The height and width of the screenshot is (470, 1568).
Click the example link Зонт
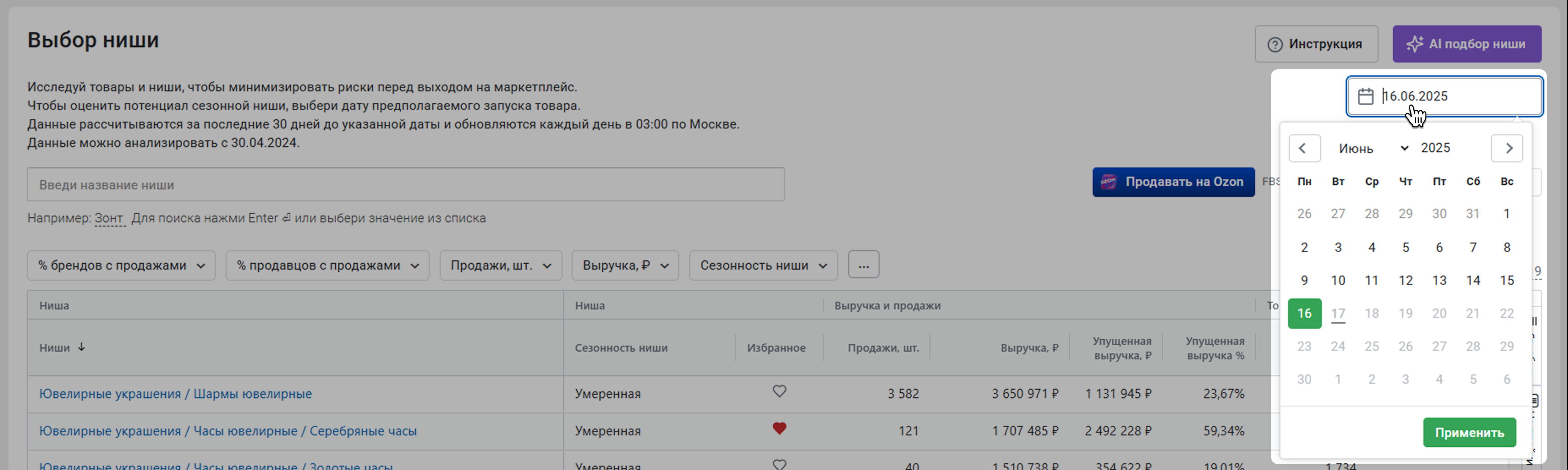click(109, 218)
